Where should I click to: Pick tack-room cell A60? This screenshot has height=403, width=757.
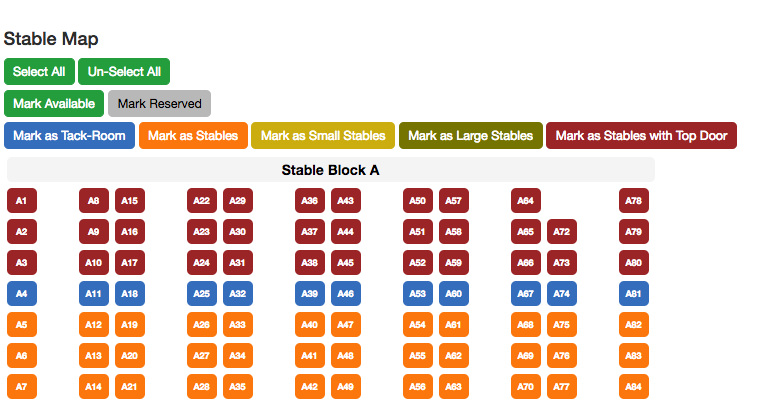coord(454,294)
